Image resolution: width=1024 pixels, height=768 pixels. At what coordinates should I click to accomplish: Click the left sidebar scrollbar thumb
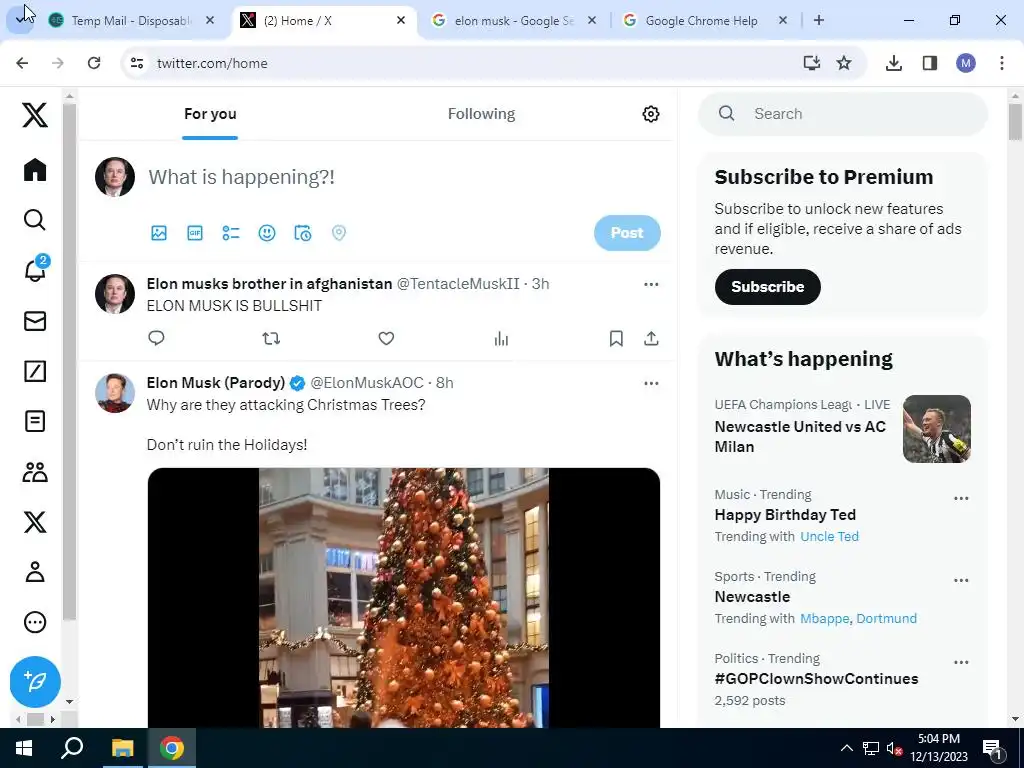69,362
